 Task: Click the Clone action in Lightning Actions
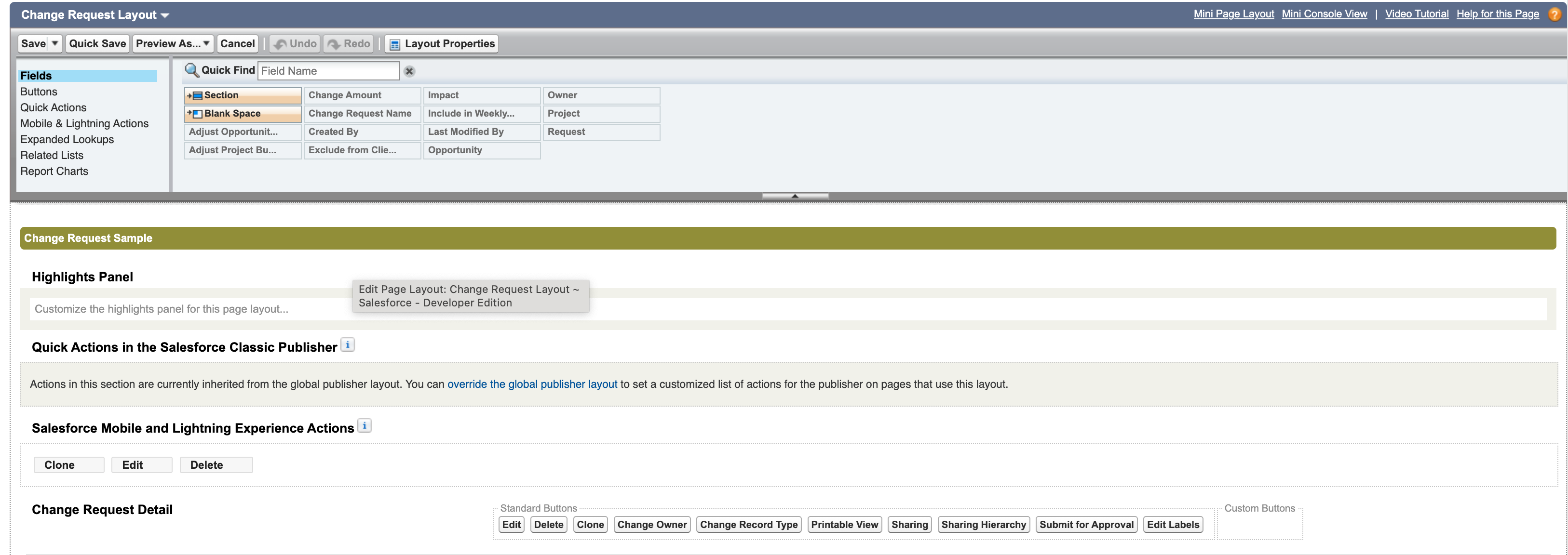point(69,465)
